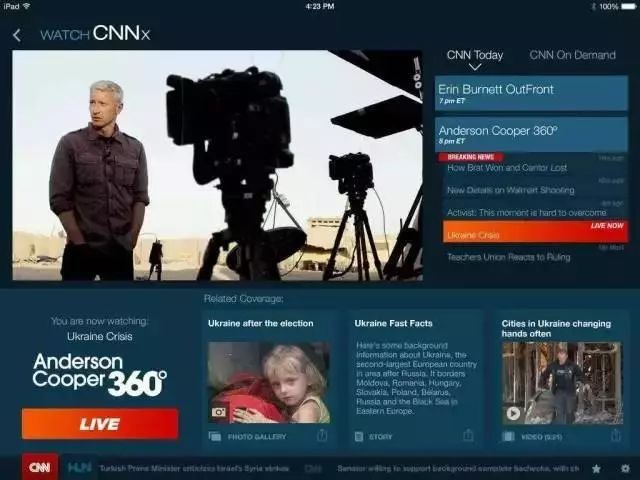Open favorites with the star icon
Viewport: 640px width, 480px height.
(x=596, y=468)
